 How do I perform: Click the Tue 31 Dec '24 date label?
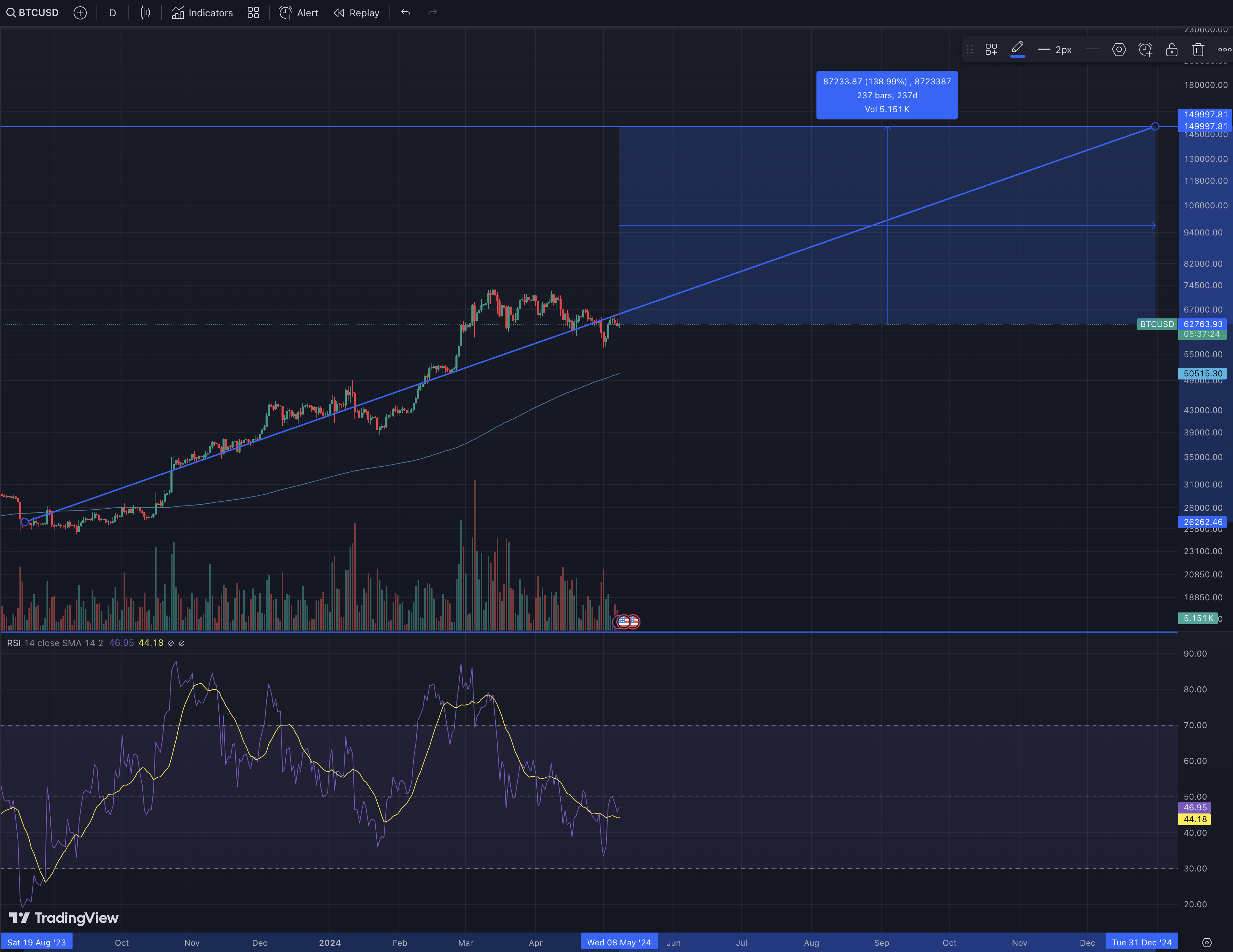1142,942
